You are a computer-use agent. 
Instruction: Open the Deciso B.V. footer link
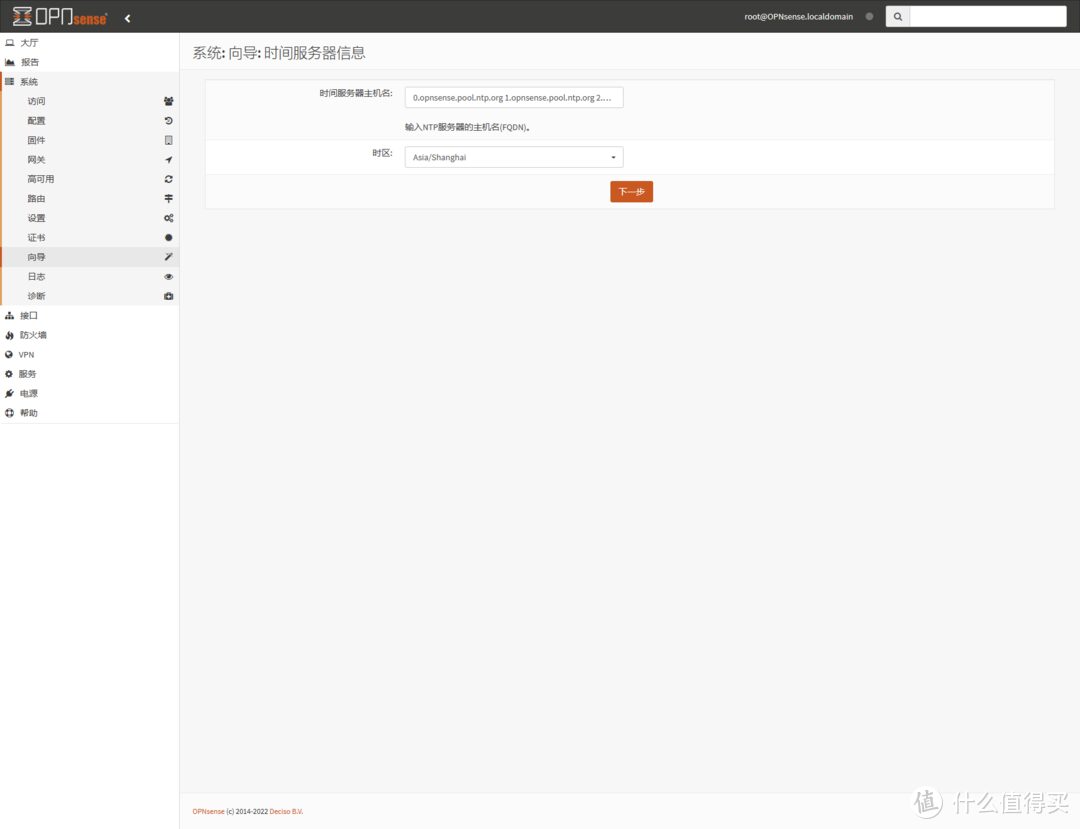click(x=286, y=812)
